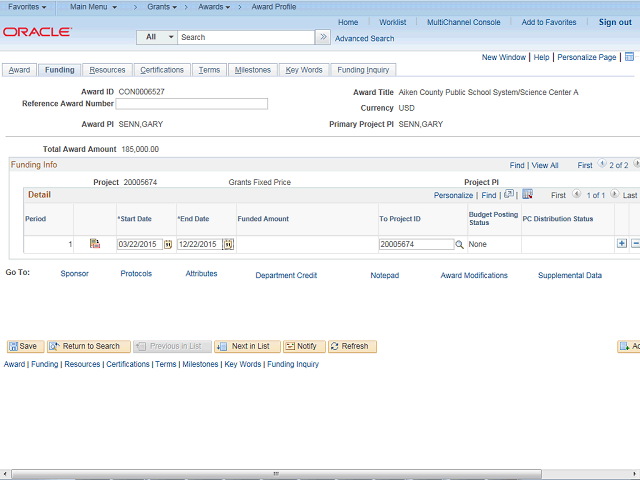Add a new funding row with plus
640x480 pixels.
[x=622, y=244]
